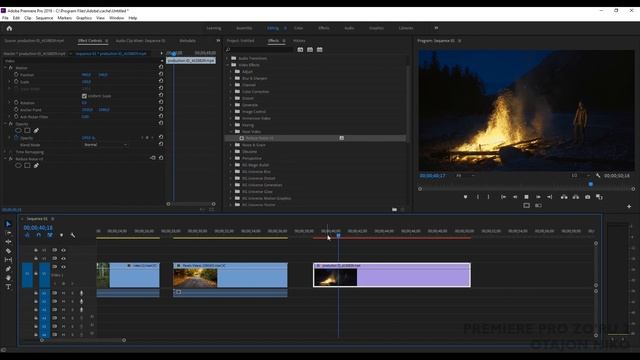Create ellipse mask under Reduce Noise effect
The height and width of the screenshot is (360, 640).
point(18,166)
